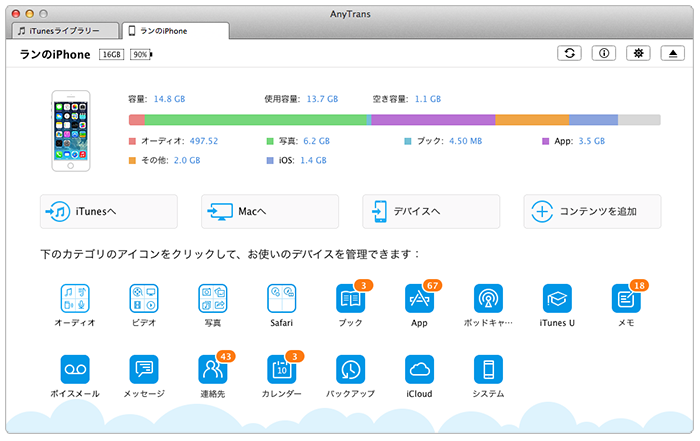Open the Safari category icon
The height and width of the screenshot is (441, 700).
click(281, 298)
